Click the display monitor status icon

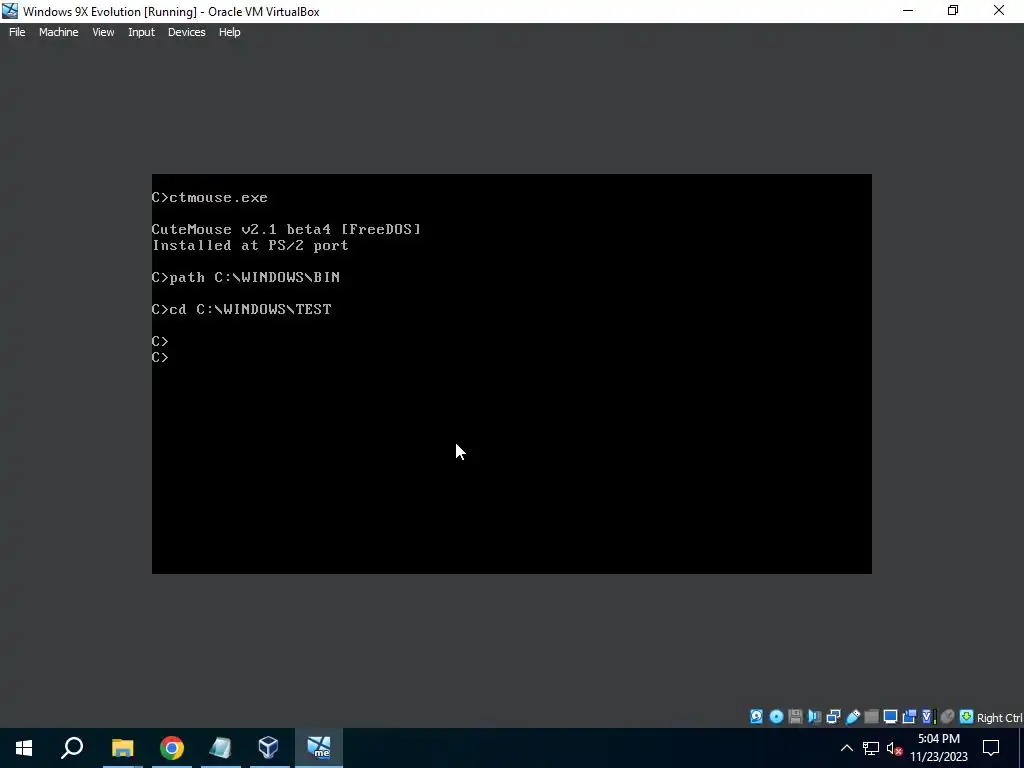click(890, 717)
